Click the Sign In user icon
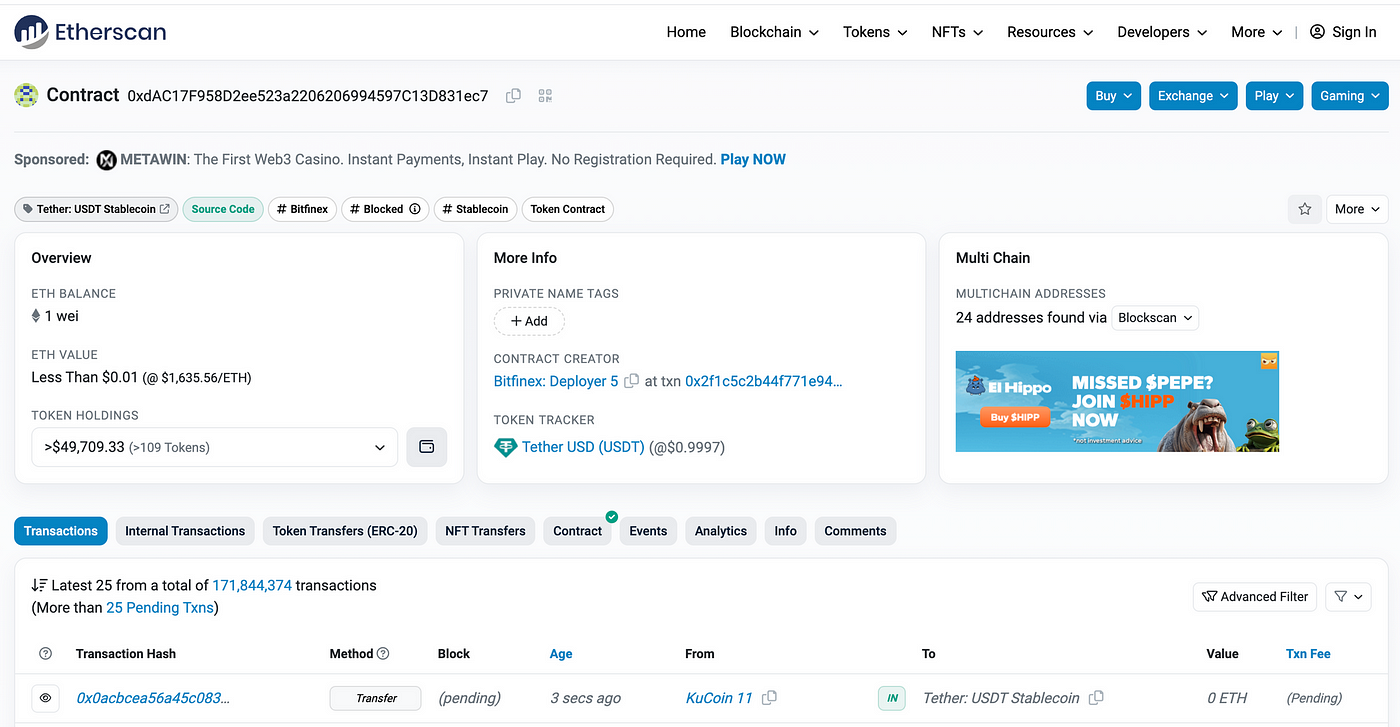The width and height of the screenshot is (1400, 727). [x=1317, y=32]
